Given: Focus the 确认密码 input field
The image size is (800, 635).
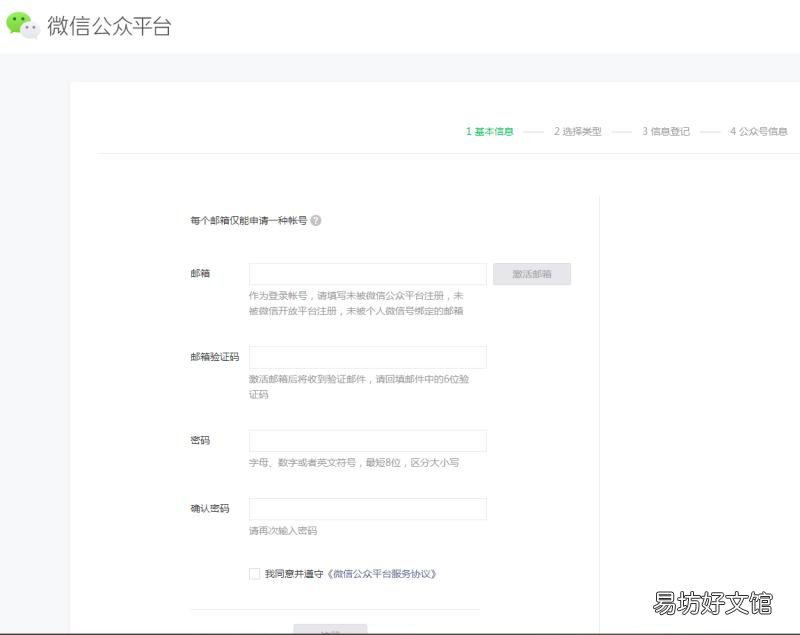Looking at the screenshot, I should point(368,509).
